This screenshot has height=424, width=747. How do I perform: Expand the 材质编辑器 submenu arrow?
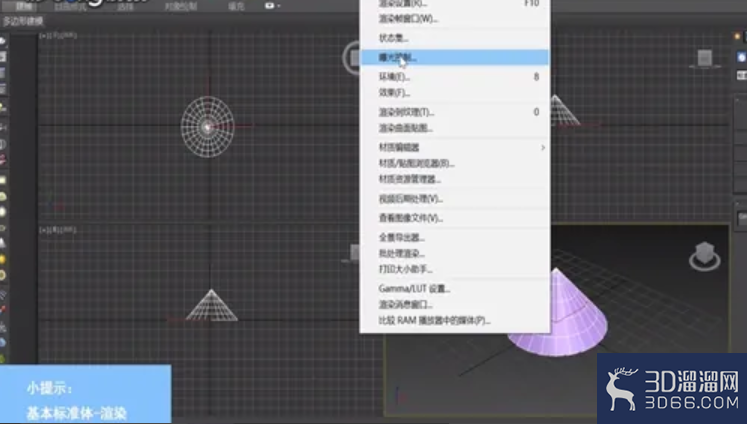click(543, 148)
